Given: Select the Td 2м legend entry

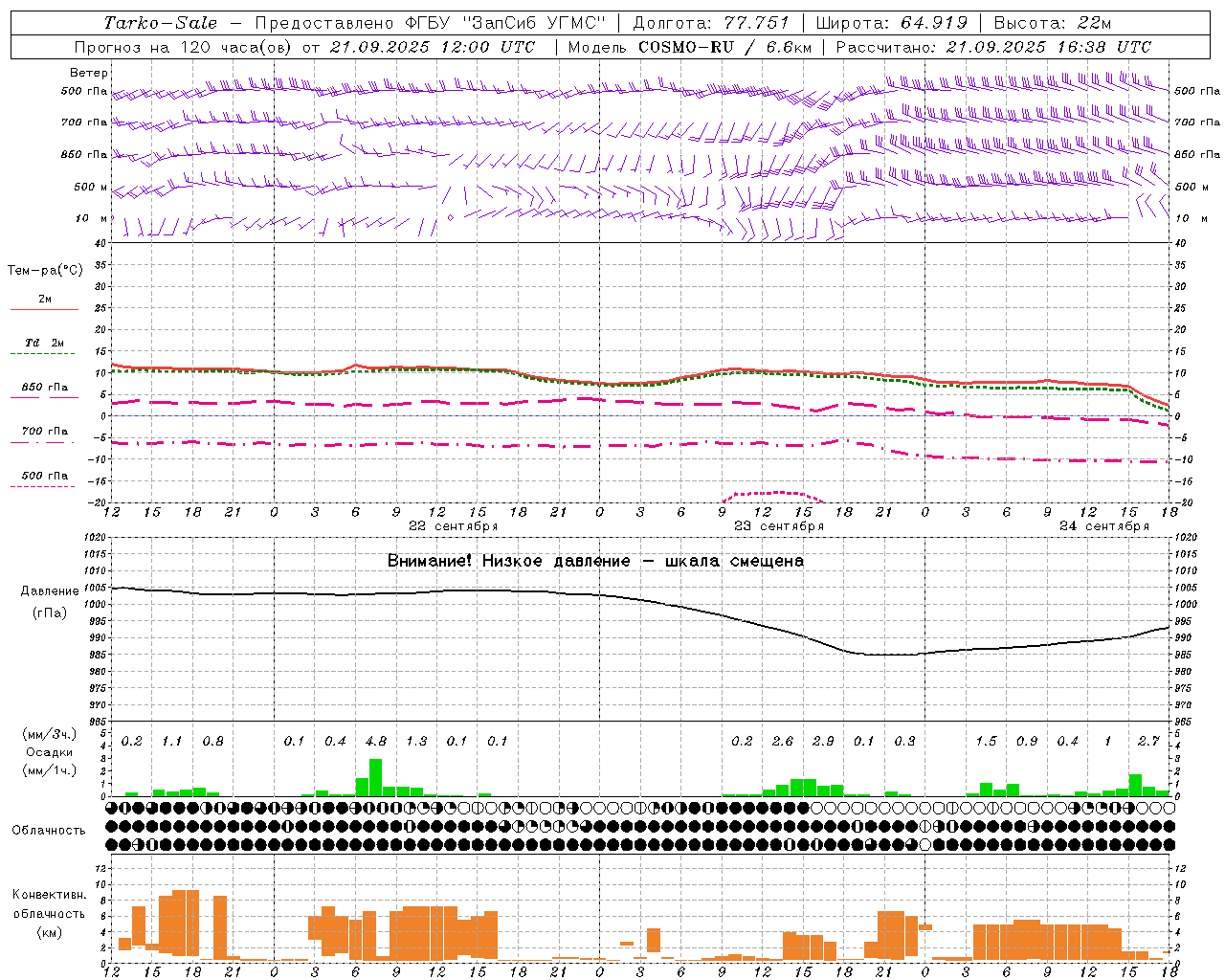Looking at the screenshot, I should (x=44, y=343).
